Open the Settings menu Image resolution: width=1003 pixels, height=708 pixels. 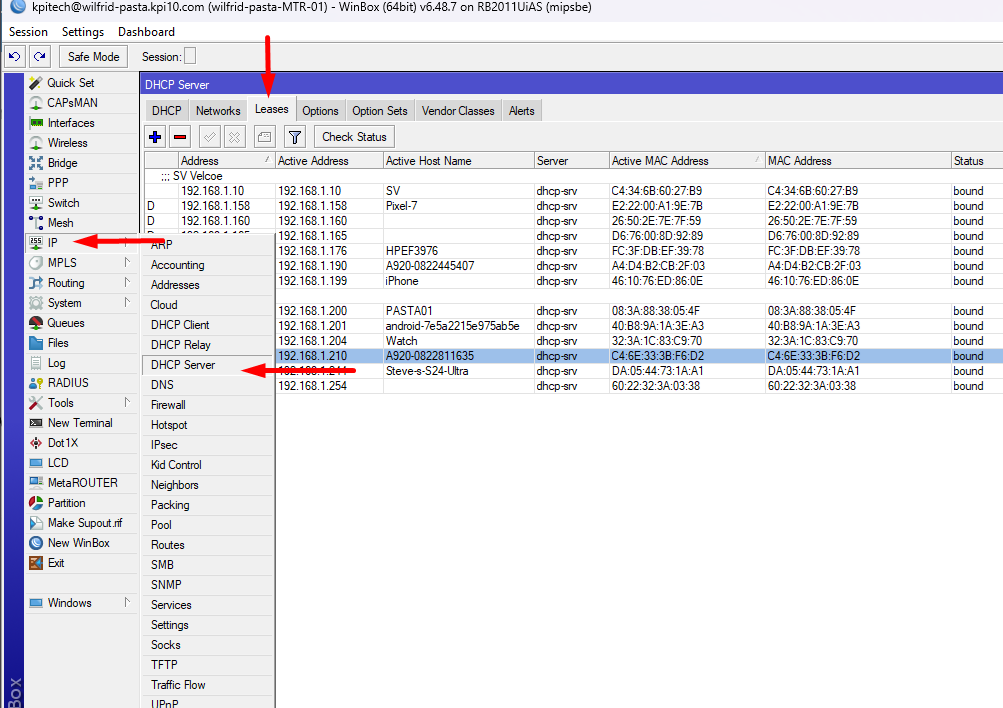click(x=83, y=32)
